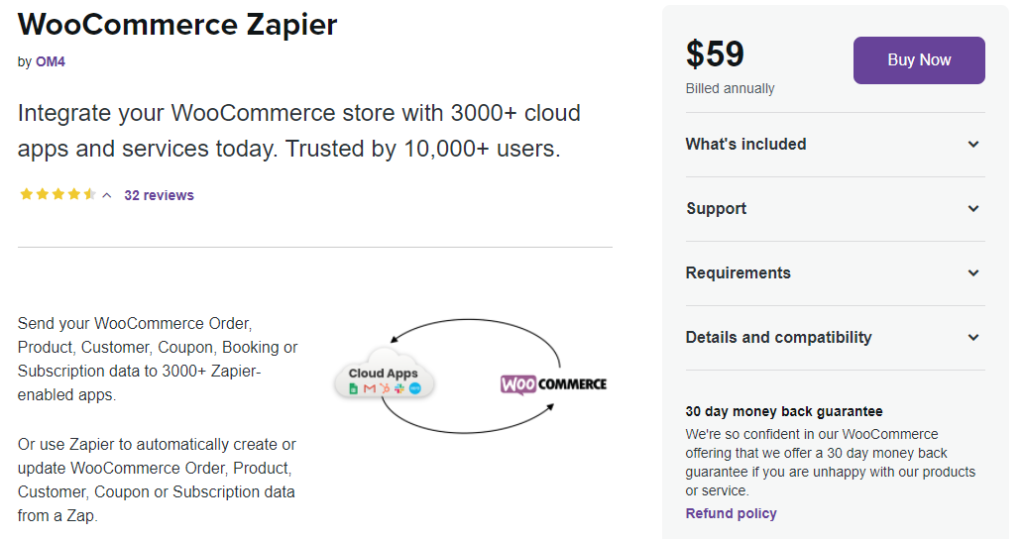Open the OM4 developer link

(50, 62)
